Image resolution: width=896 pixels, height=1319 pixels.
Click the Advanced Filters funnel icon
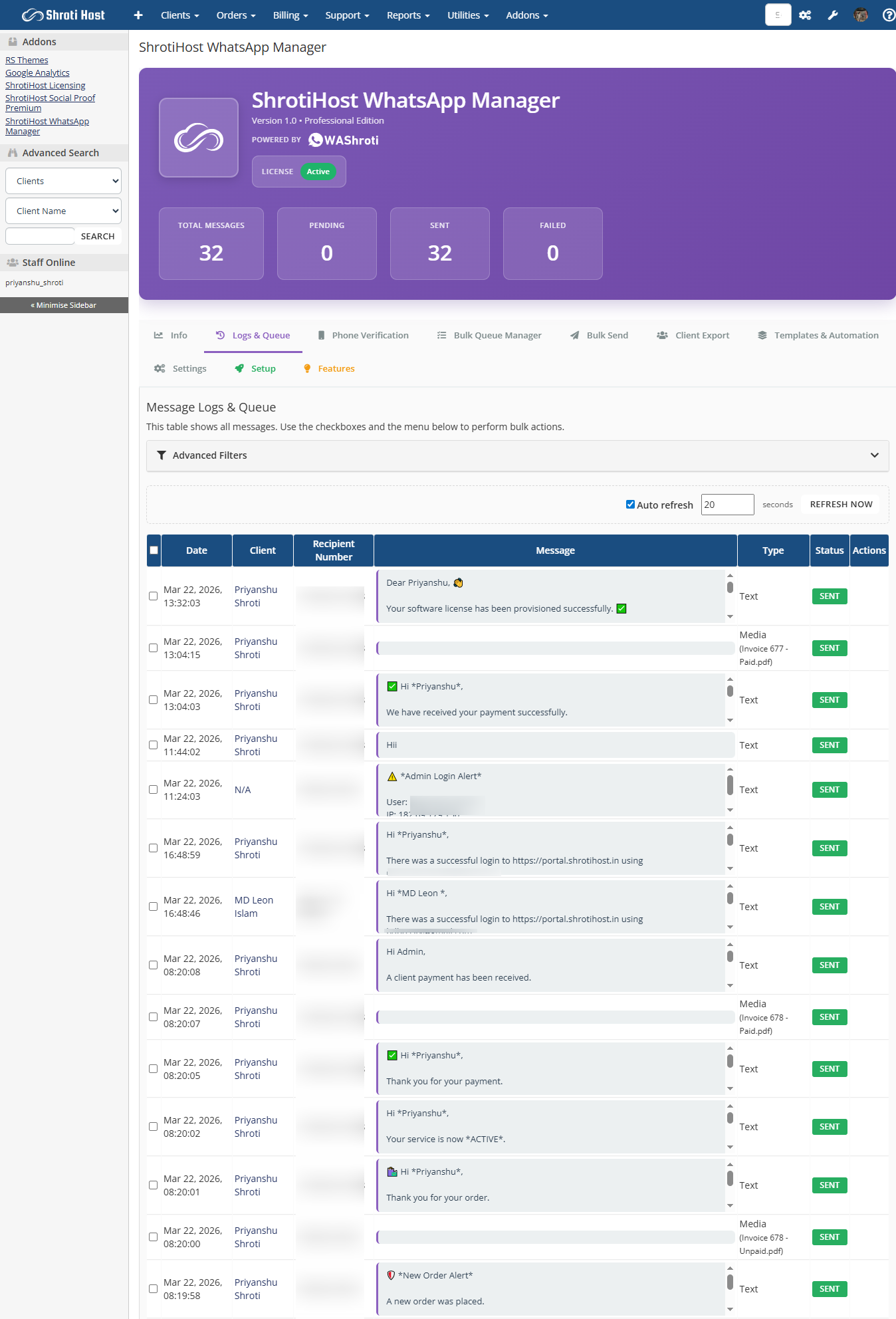[x=162, y=455]
